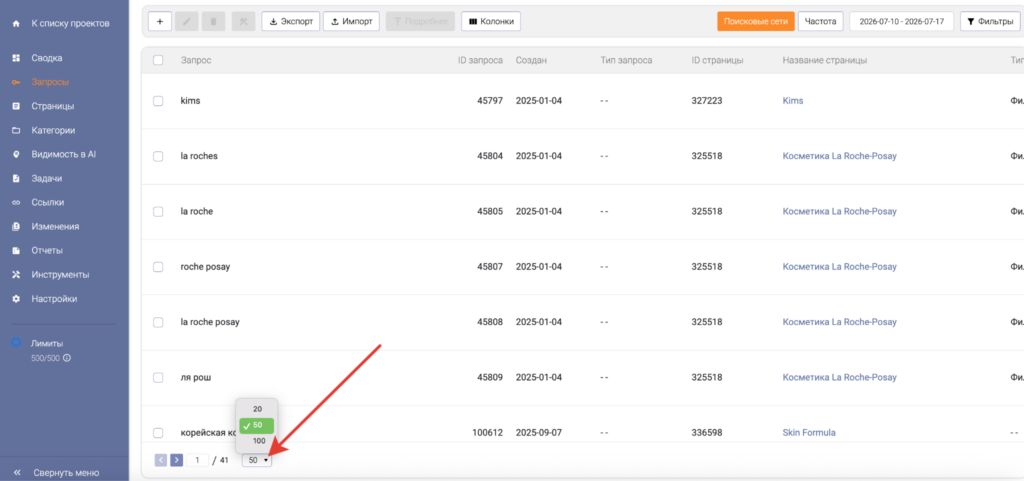Open the date range 2026-07-10 - 2026-07-17 field
The image size is (1024, 481).
902,22
